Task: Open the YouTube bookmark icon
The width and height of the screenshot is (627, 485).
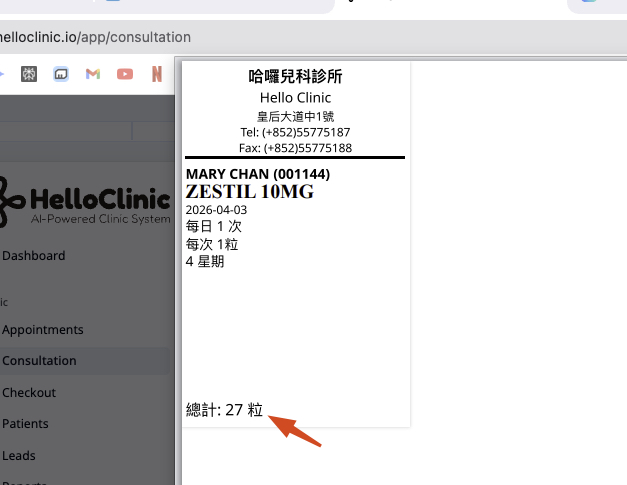Action: [x=125, y=74]
